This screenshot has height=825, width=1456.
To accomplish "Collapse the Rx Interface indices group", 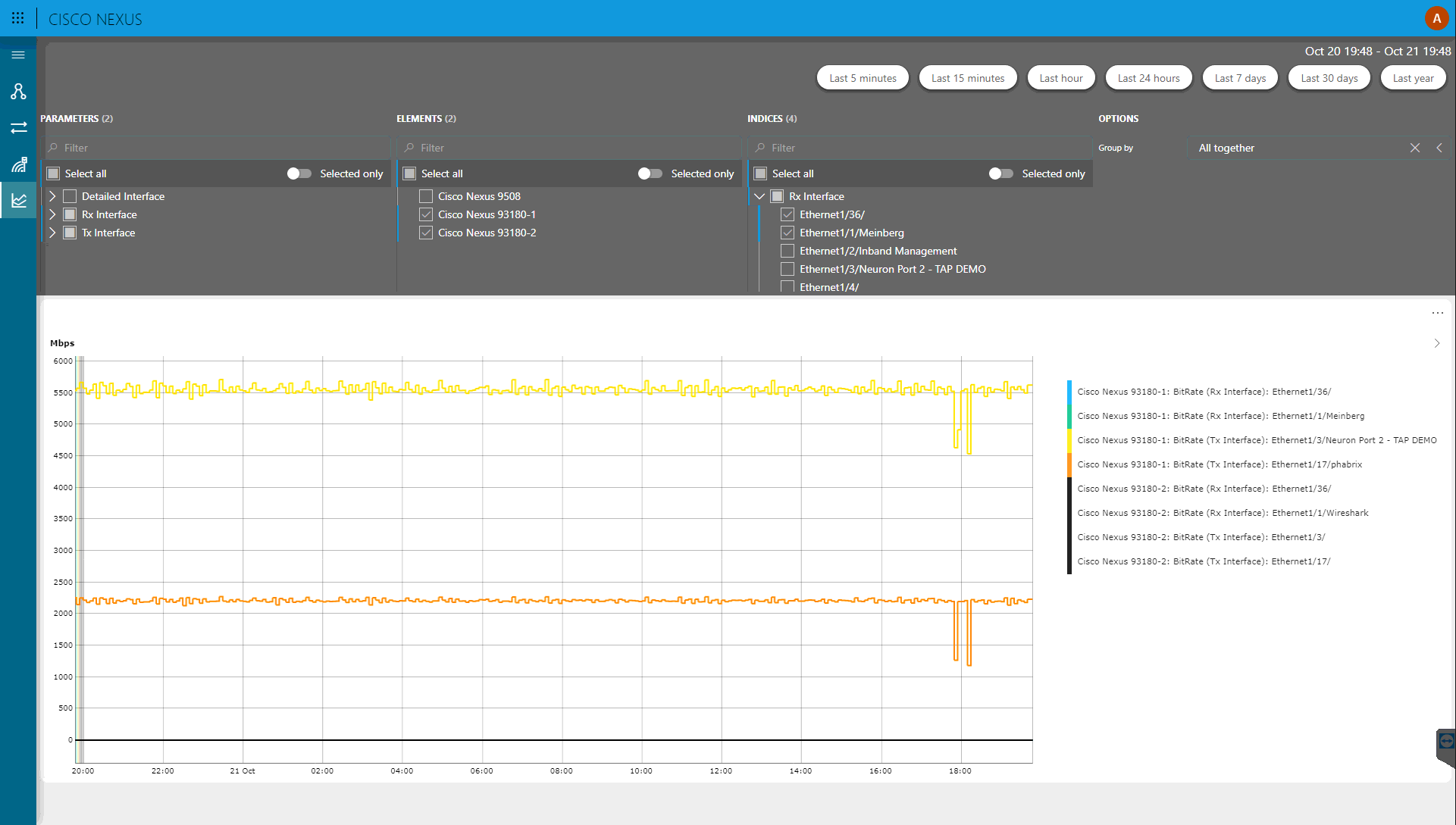I will click(759, 196).
